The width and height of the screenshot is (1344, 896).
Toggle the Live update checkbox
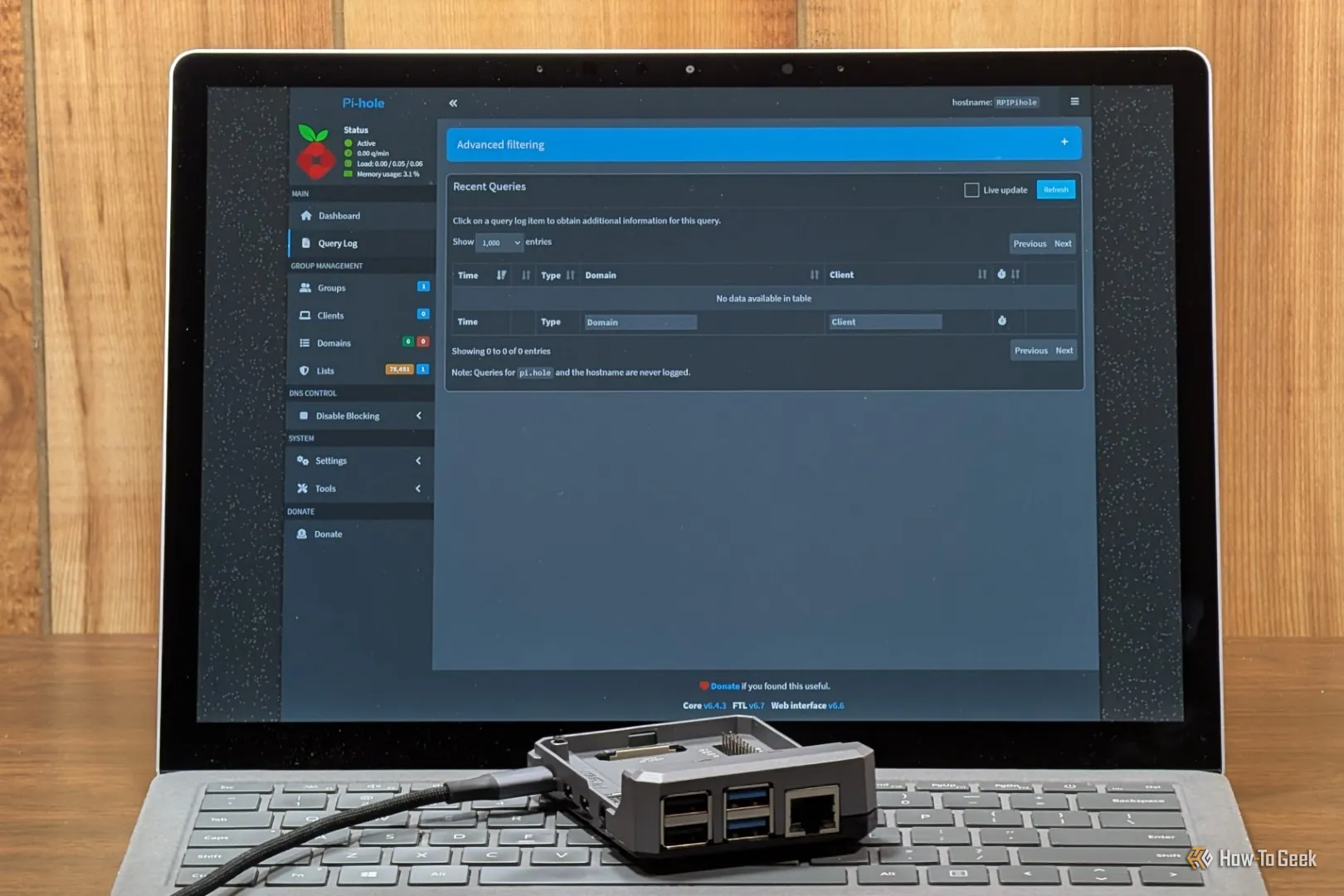coord(971,190)
